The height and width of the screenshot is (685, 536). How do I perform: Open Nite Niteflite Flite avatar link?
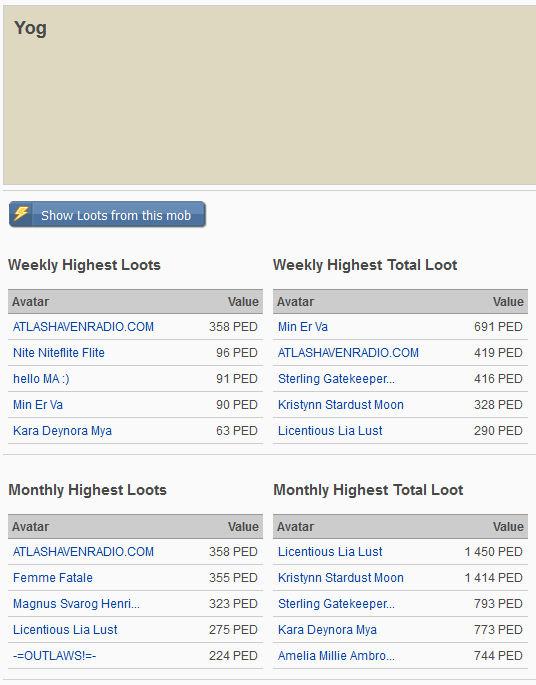(x=59, y=353)
